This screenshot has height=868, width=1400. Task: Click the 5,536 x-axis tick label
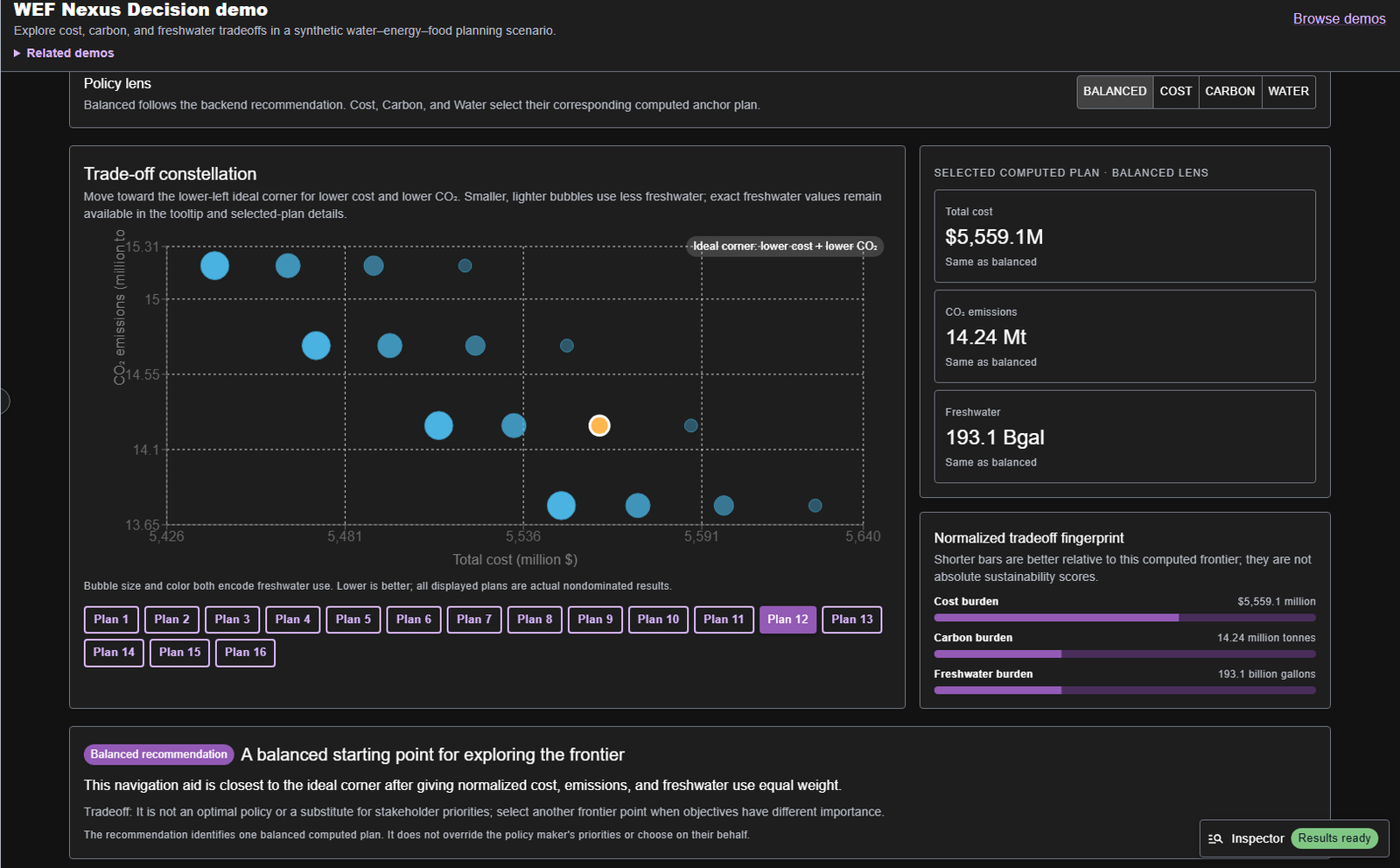(x=523, y=536)
